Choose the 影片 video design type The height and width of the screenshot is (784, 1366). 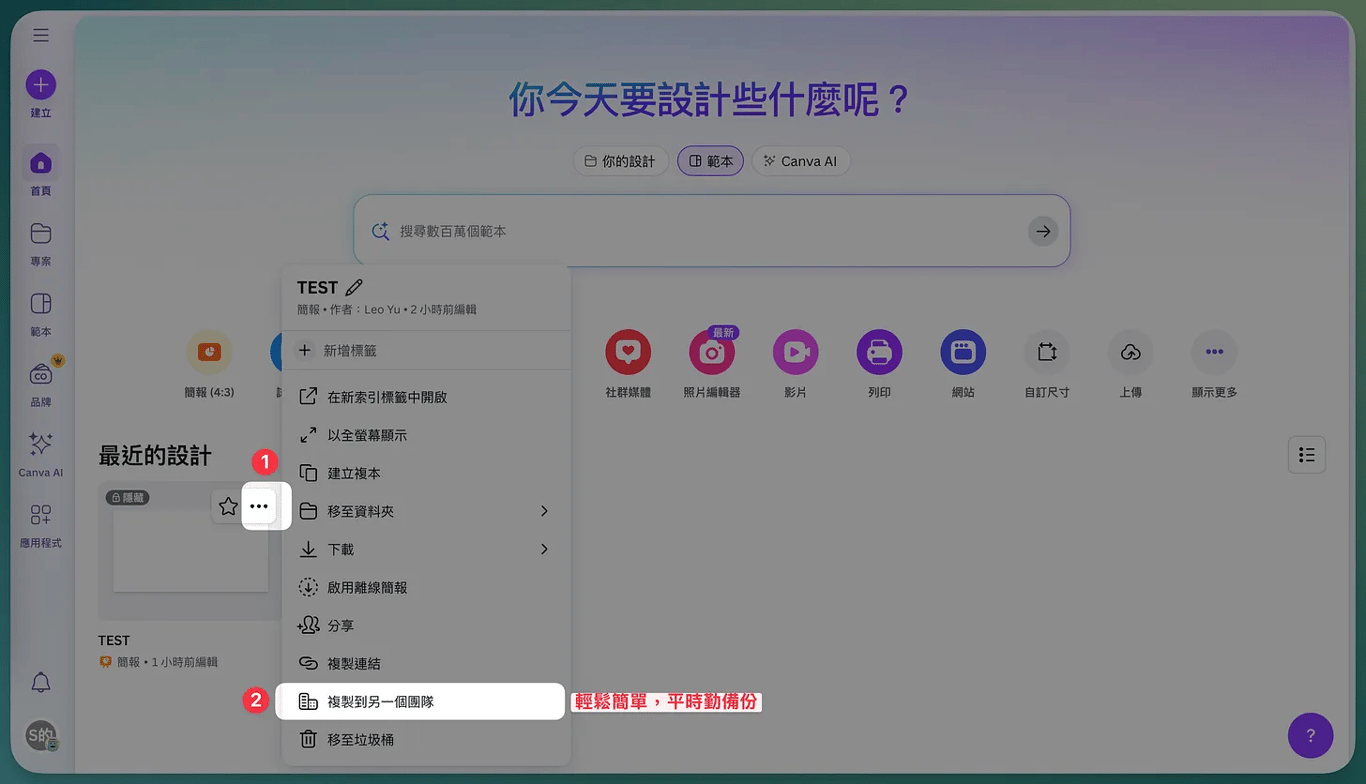coord(796,365)
